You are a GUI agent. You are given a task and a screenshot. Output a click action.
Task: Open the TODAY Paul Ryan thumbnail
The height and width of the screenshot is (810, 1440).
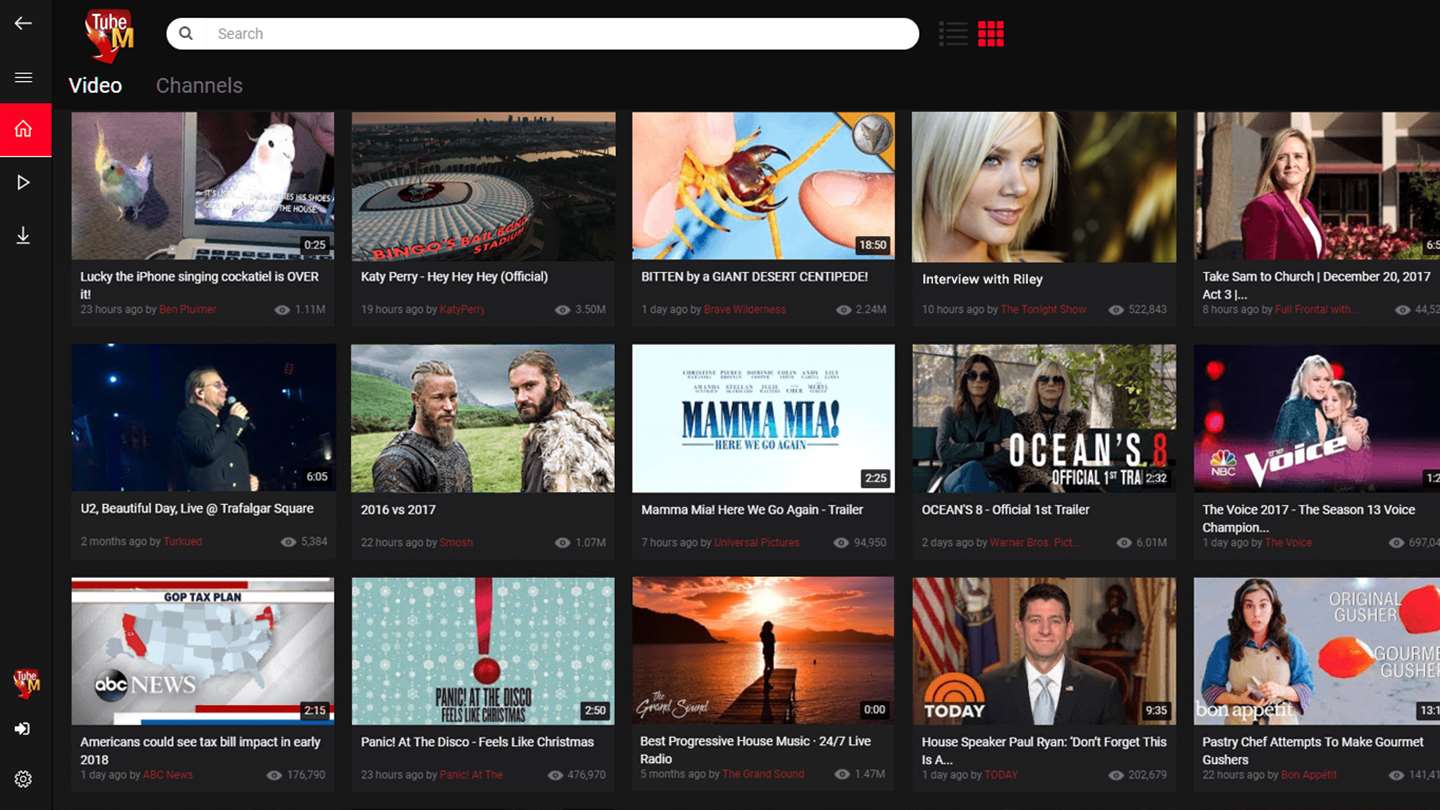pos(1044,651)
